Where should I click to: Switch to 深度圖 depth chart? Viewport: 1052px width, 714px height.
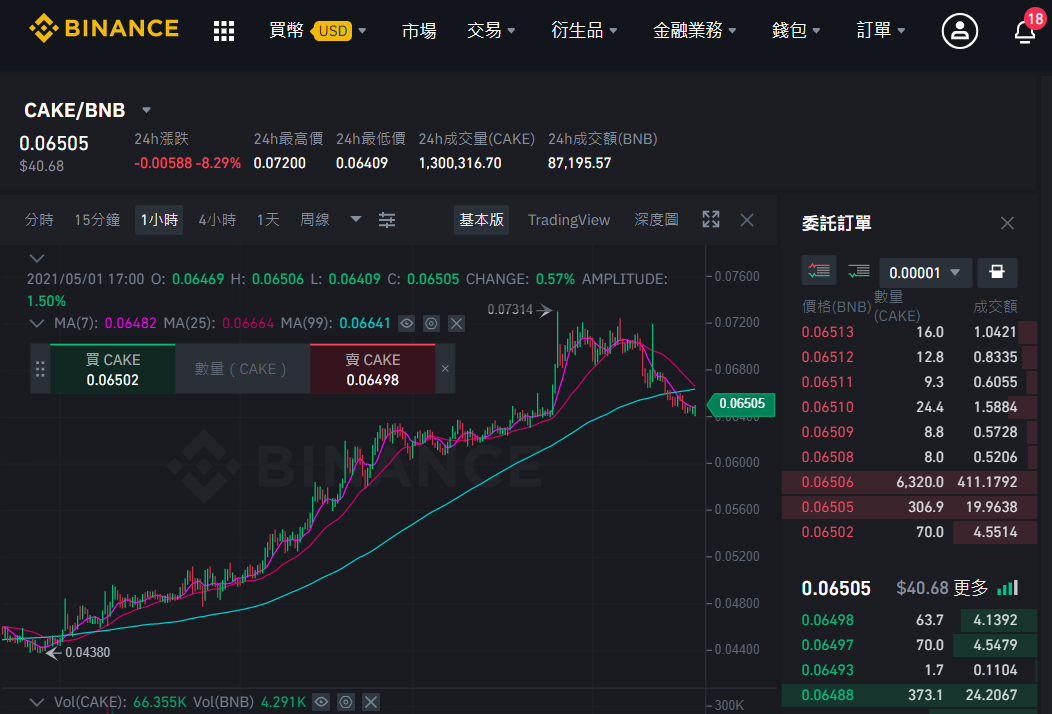click(x=656, y=219)
